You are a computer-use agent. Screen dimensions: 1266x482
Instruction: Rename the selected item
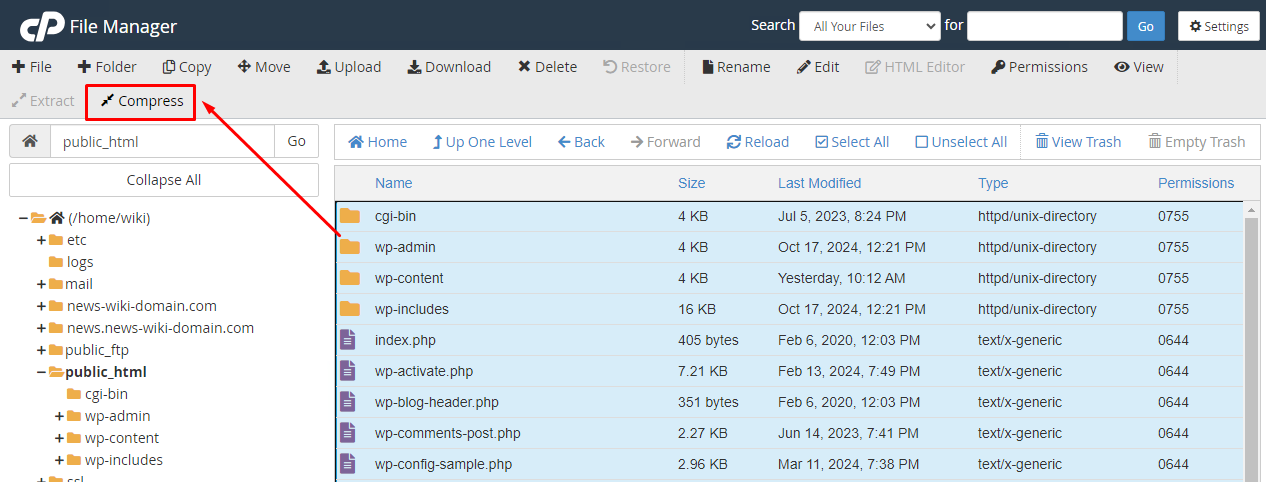(736, 67)
